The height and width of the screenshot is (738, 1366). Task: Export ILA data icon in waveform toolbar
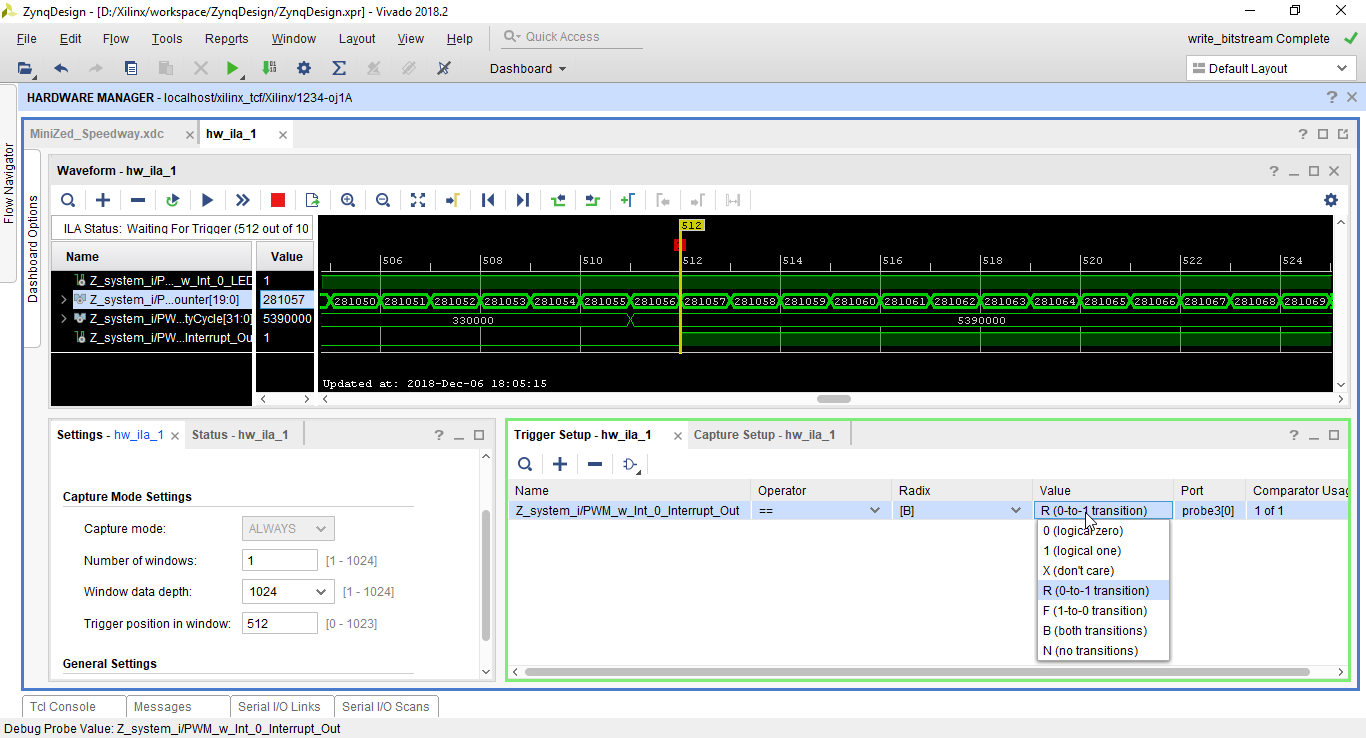coord(312,200)
